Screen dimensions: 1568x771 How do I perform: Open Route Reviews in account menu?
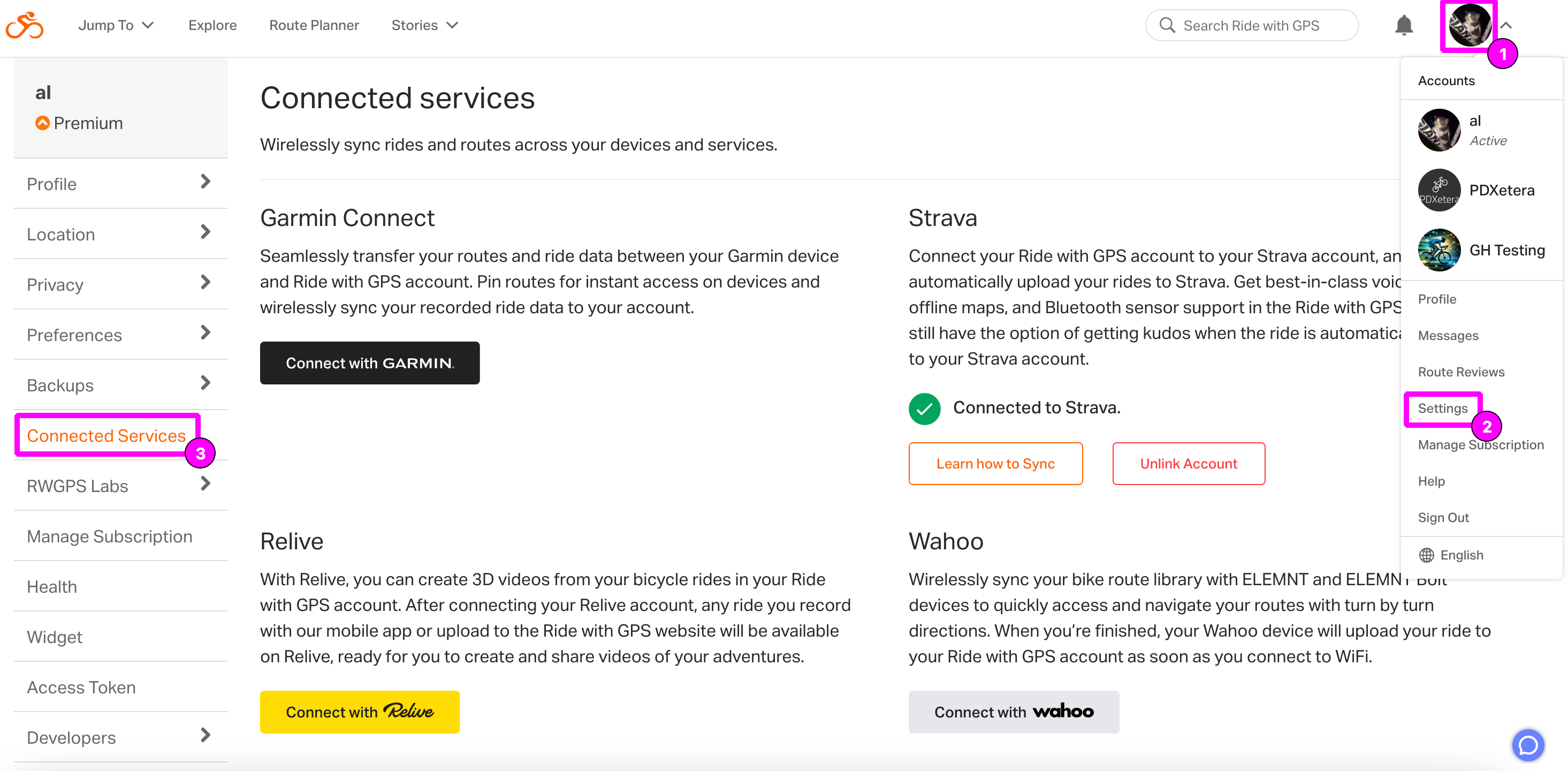(1461, 372)
